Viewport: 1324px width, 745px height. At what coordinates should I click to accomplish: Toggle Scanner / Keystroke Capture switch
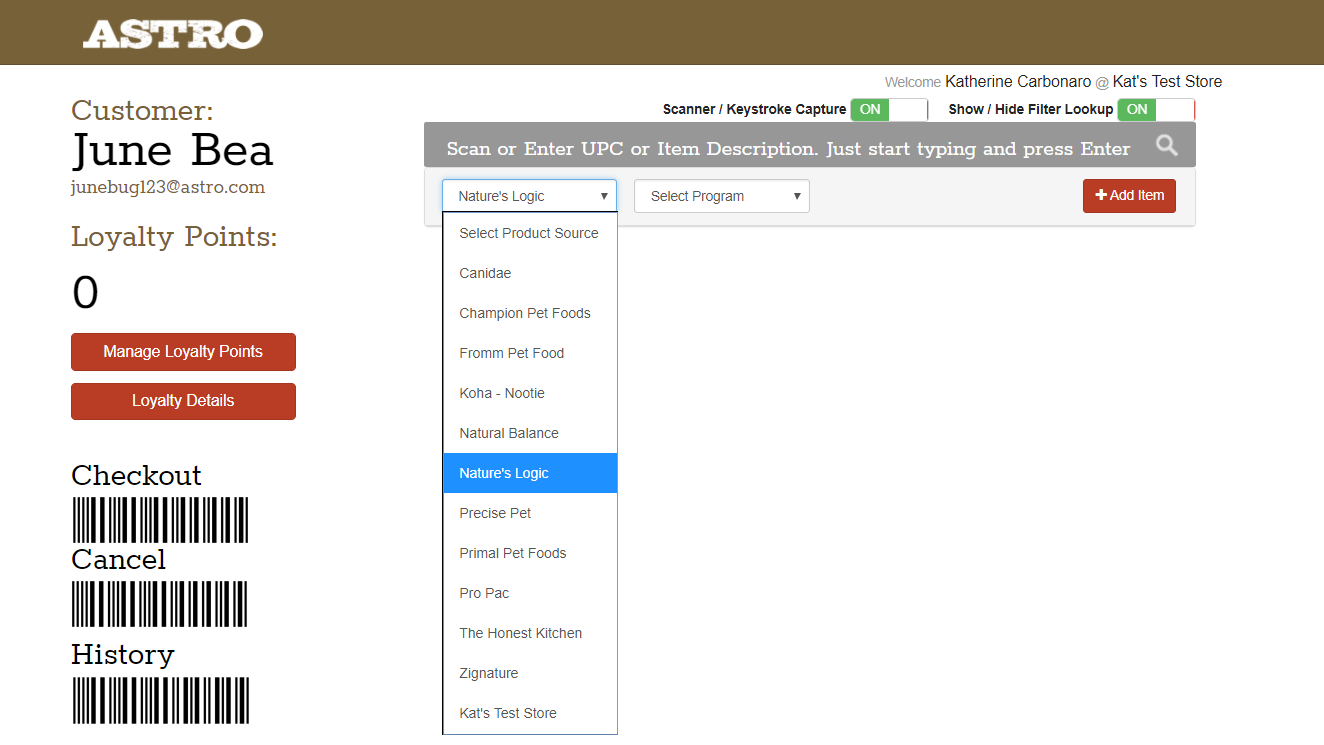pos(889,110)
